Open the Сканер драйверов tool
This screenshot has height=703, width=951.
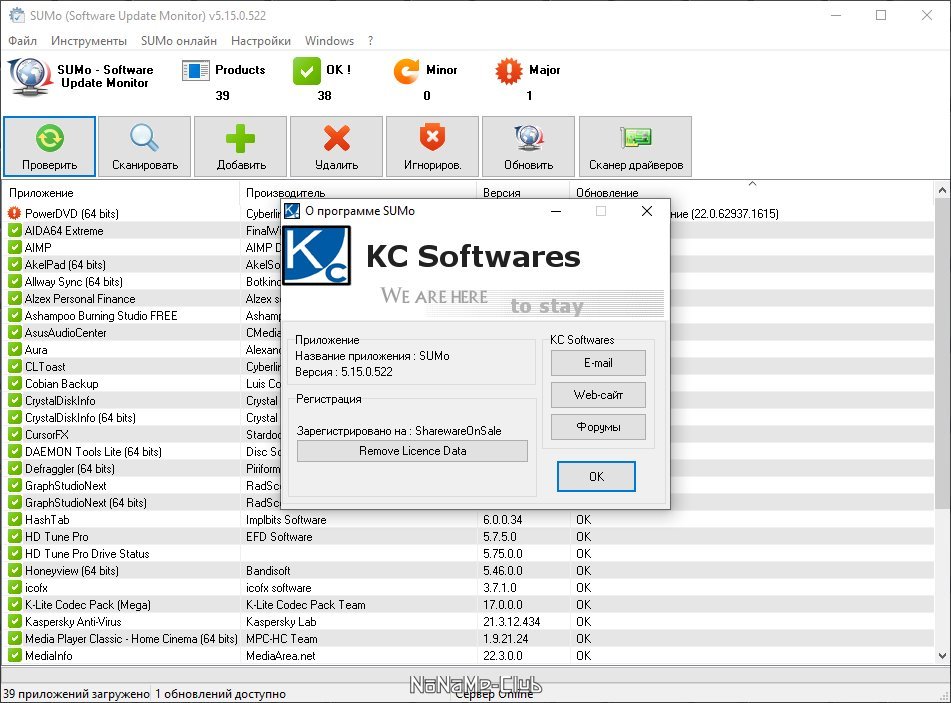(636, 146)
